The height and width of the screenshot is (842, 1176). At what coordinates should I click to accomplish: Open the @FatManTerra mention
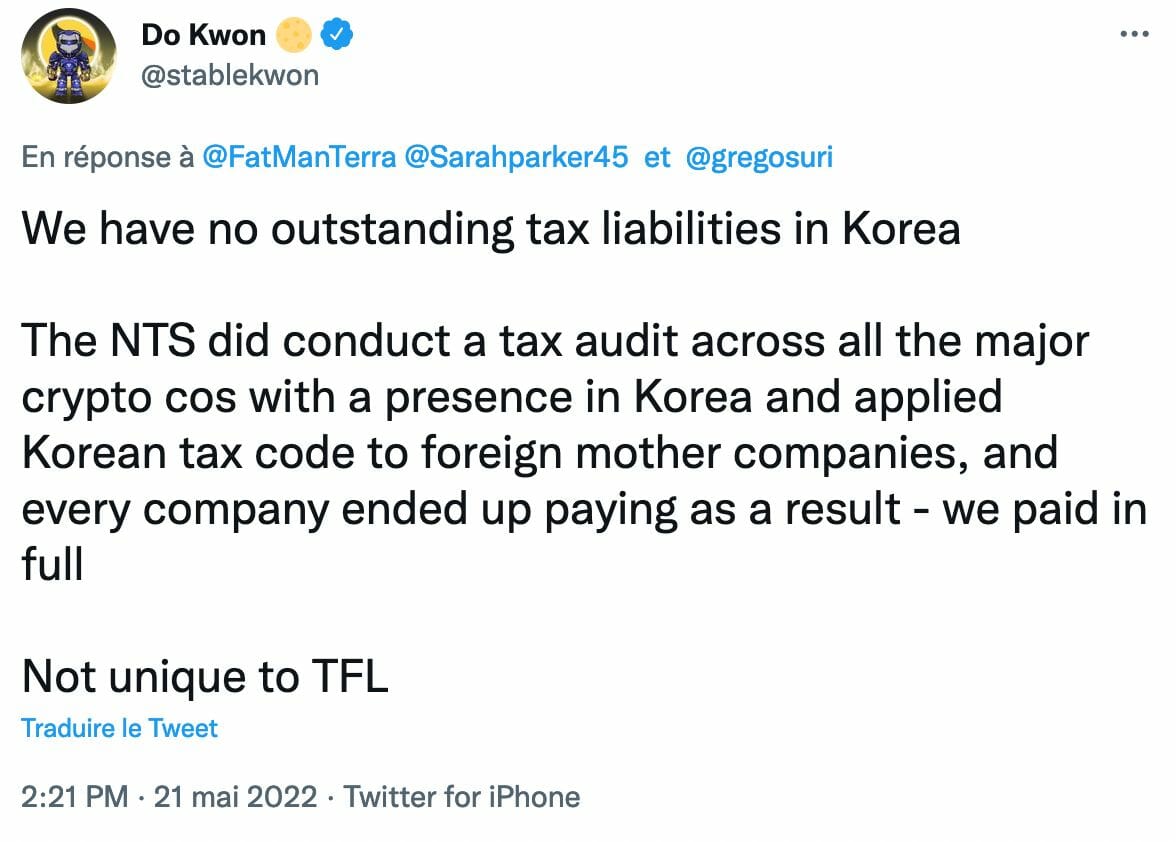[x=298, y=158]
